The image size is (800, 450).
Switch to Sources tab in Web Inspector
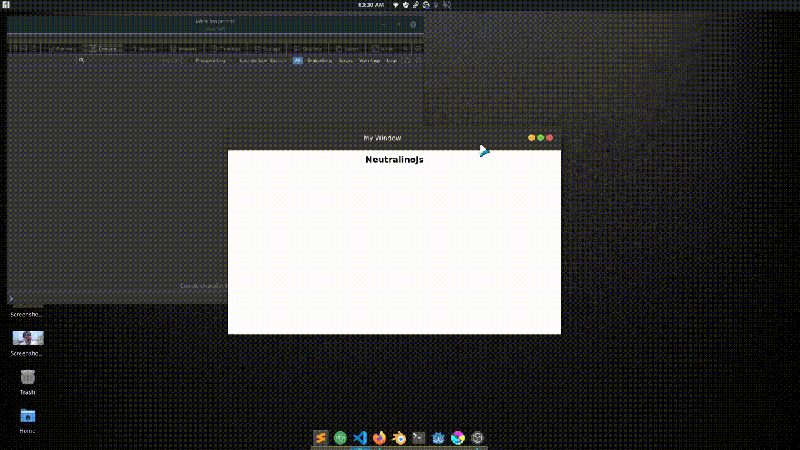point(144,49)
